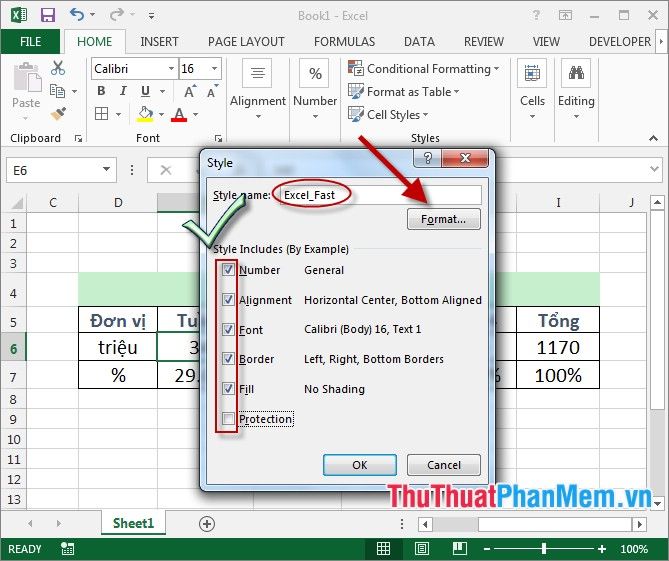
Task: Open the Cells group icon
Action: tap(532, 73)
